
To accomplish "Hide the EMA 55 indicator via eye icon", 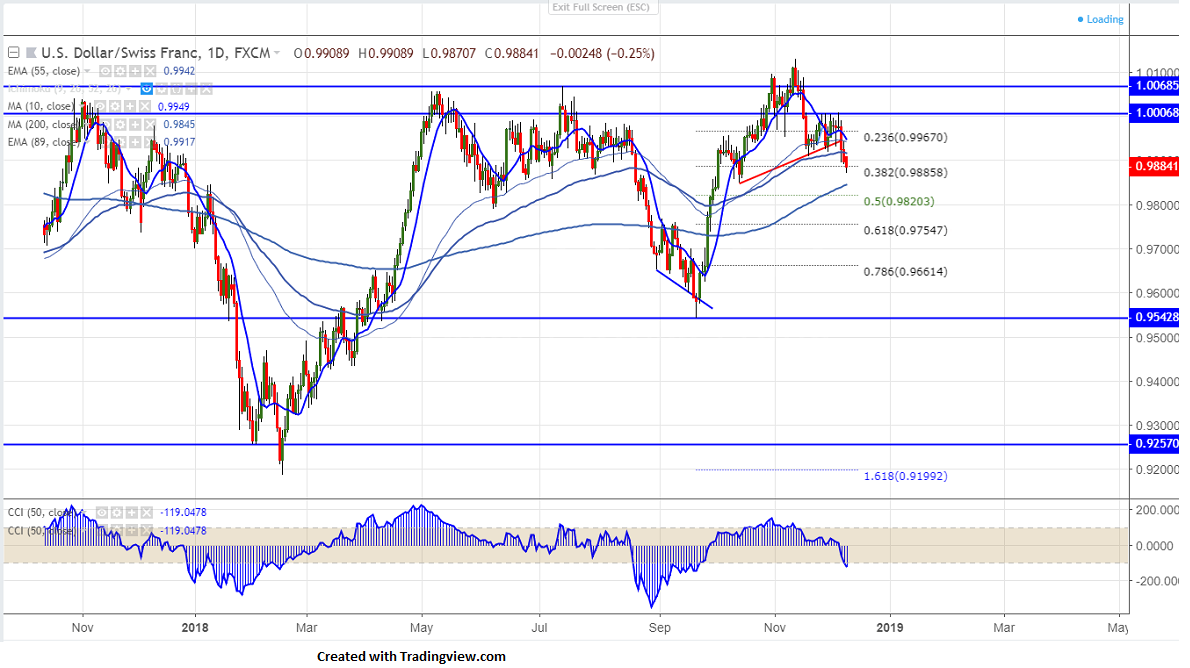I will click(x=105, y=72).
